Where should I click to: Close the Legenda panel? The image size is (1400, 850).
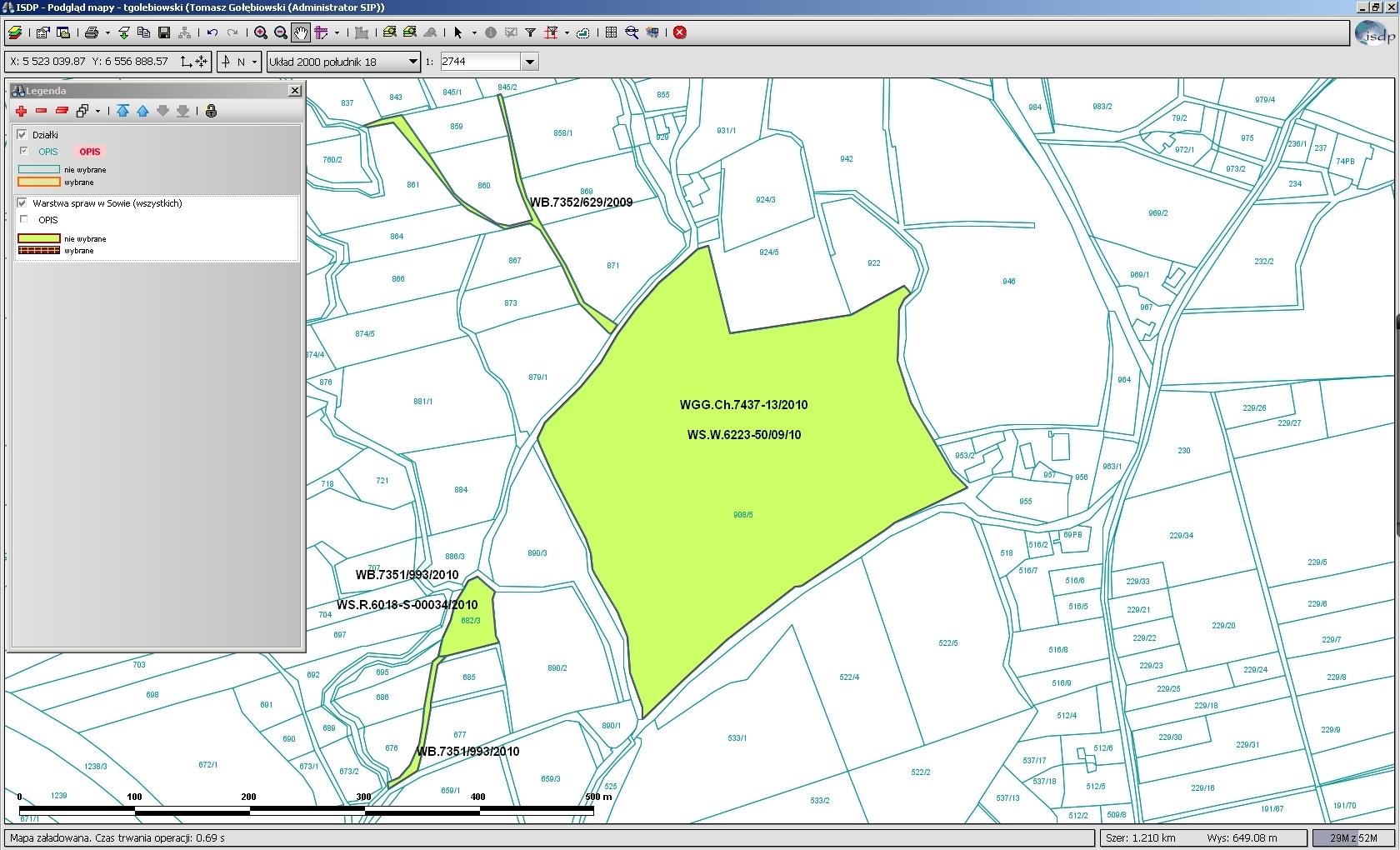[x=294, y=90]
